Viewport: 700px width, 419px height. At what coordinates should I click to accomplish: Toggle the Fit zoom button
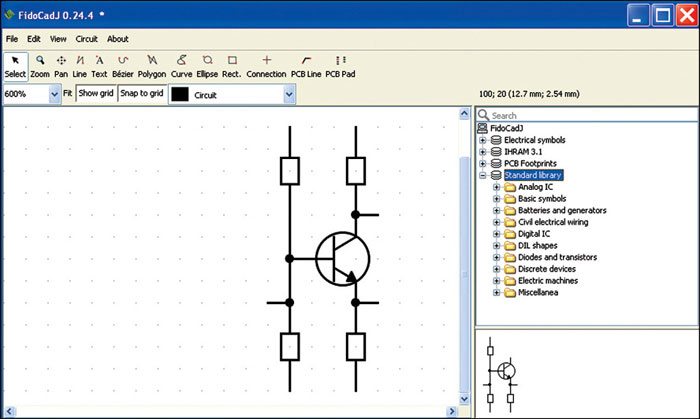[x=68, y=94]
